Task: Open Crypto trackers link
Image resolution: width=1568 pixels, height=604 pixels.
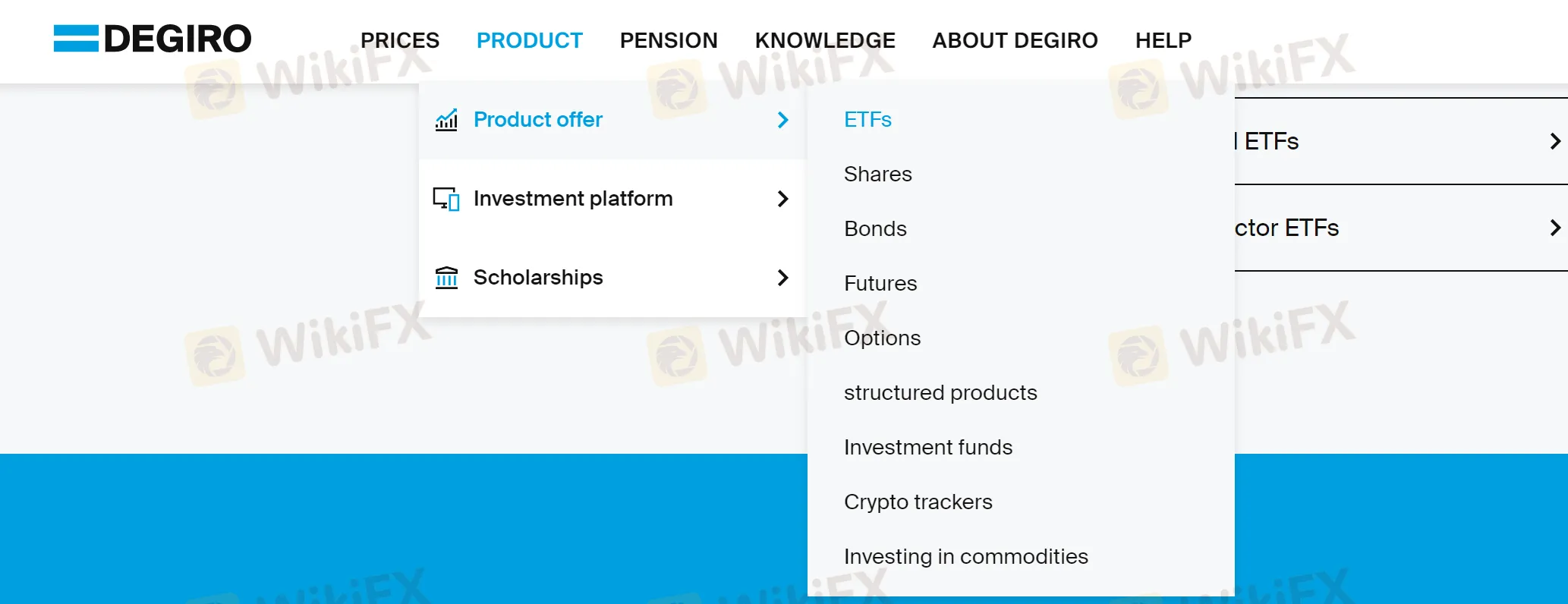Action: (x=918, y=502)
